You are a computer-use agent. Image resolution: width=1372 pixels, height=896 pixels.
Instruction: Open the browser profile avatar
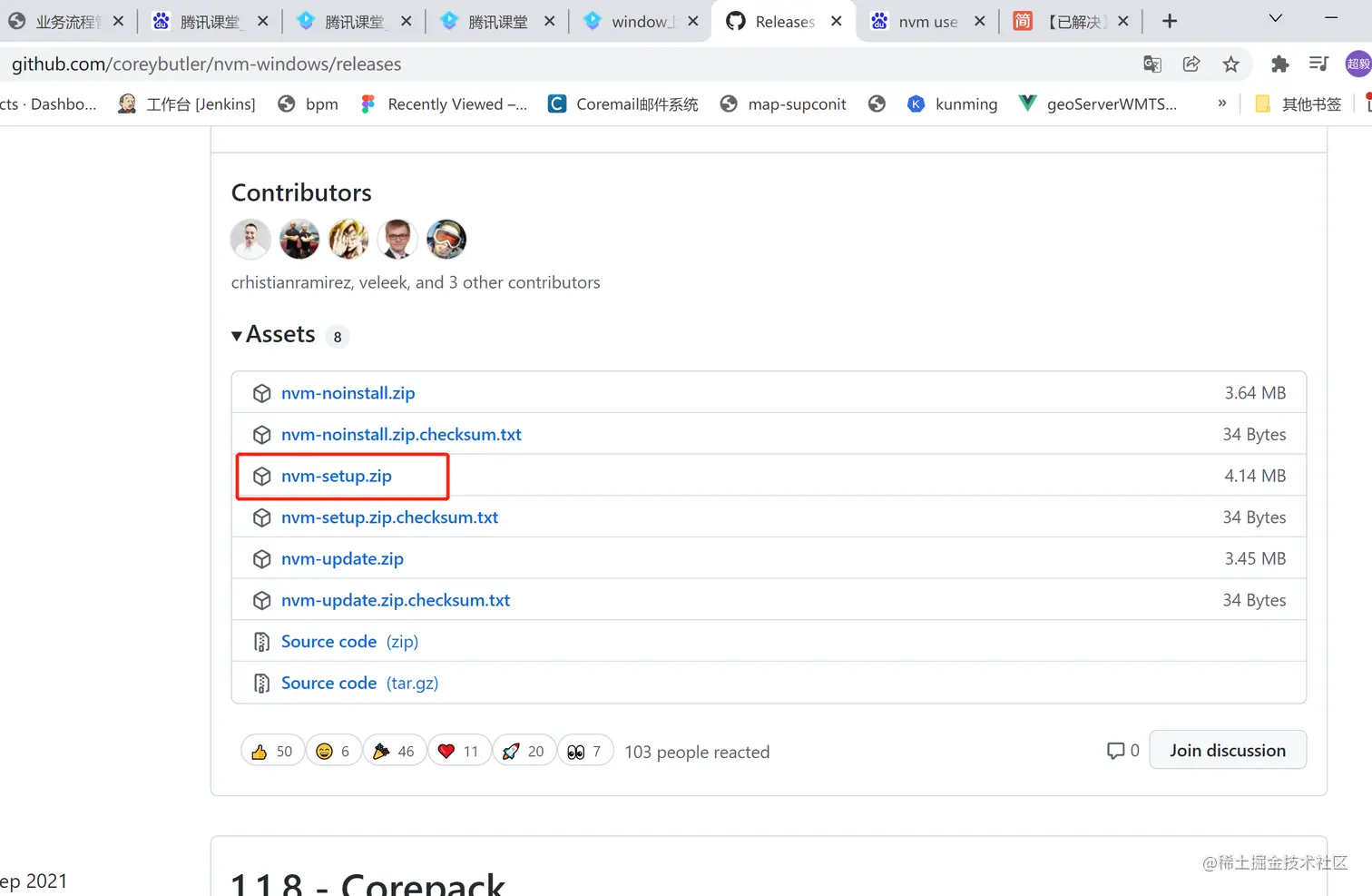click(x=1358, y=64)
